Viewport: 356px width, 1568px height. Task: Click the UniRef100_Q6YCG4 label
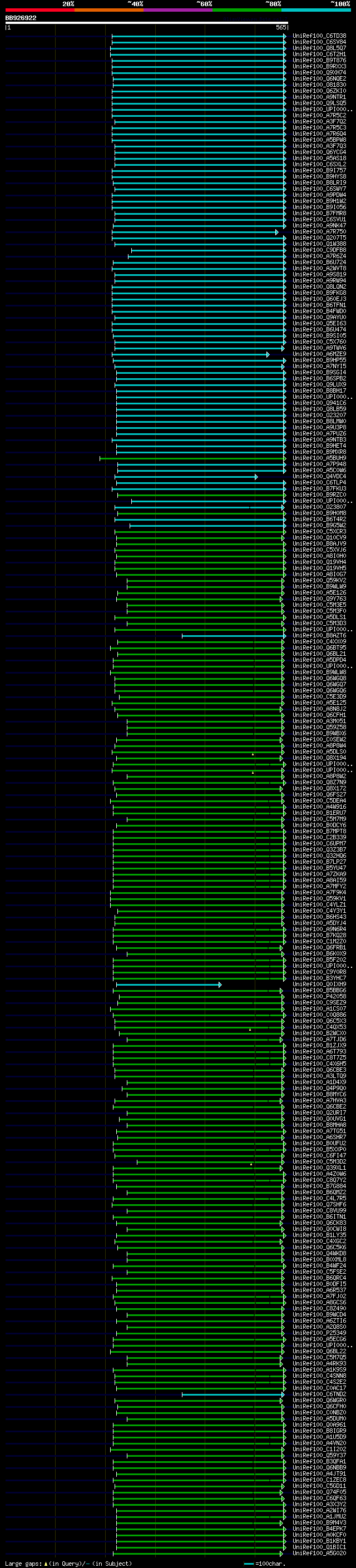point(319,152)
